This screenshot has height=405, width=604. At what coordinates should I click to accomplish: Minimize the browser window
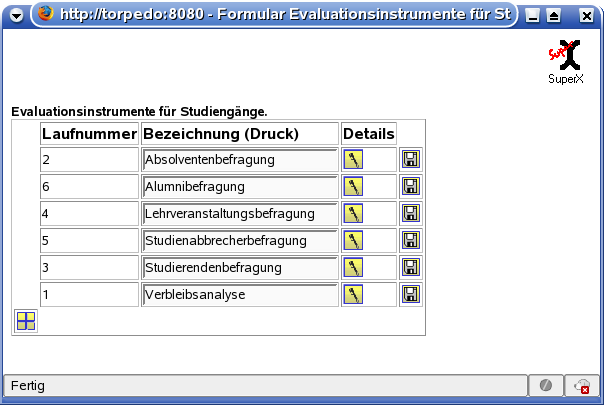pos(532,16)
